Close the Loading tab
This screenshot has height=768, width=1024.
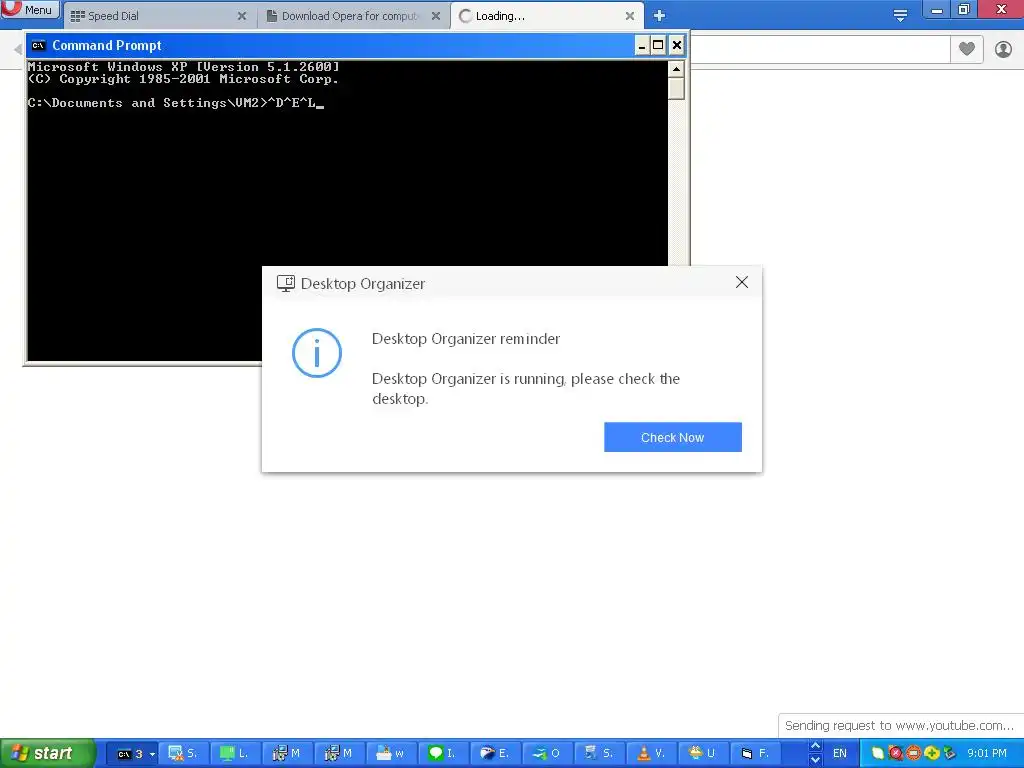tap(630, 16)
